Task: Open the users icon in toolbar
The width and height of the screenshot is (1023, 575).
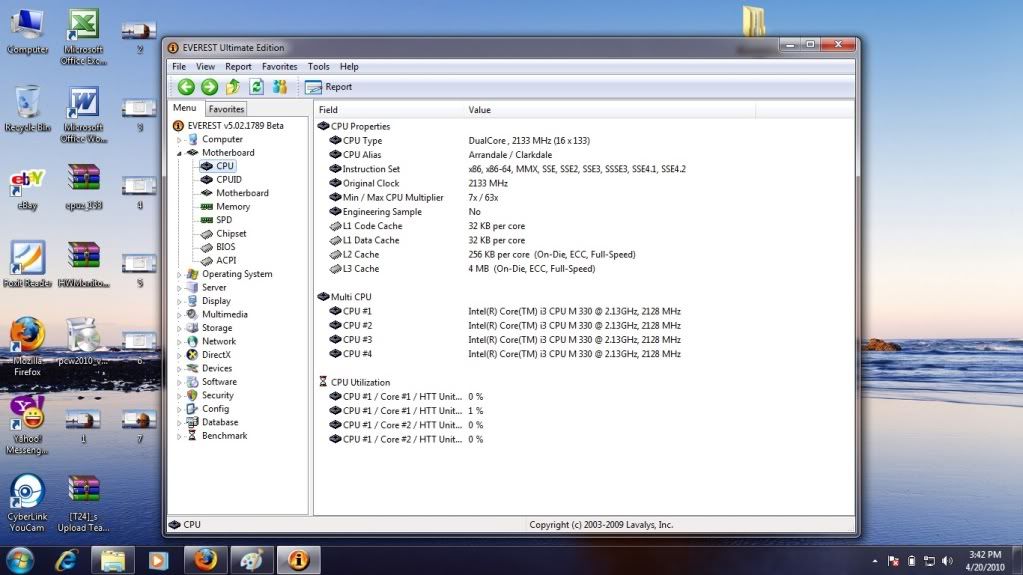Action: (280, 87)
